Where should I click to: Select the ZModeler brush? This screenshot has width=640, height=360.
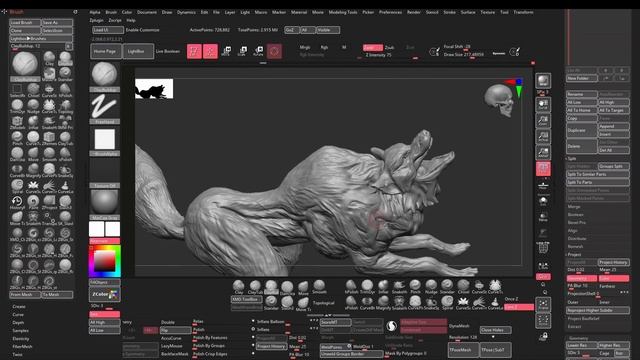pos(17,121)
